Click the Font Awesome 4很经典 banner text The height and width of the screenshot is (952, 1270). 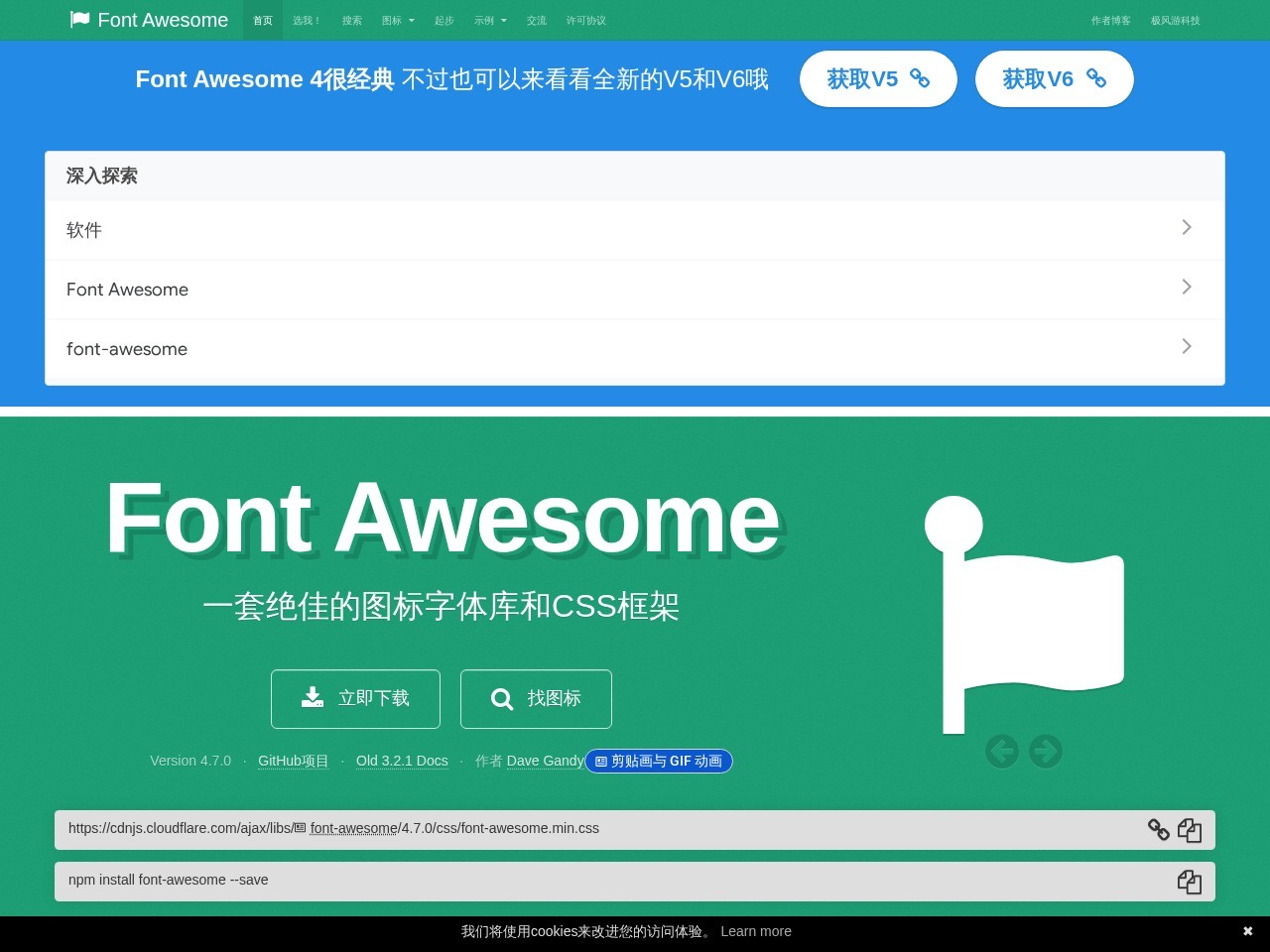point(265,79)
